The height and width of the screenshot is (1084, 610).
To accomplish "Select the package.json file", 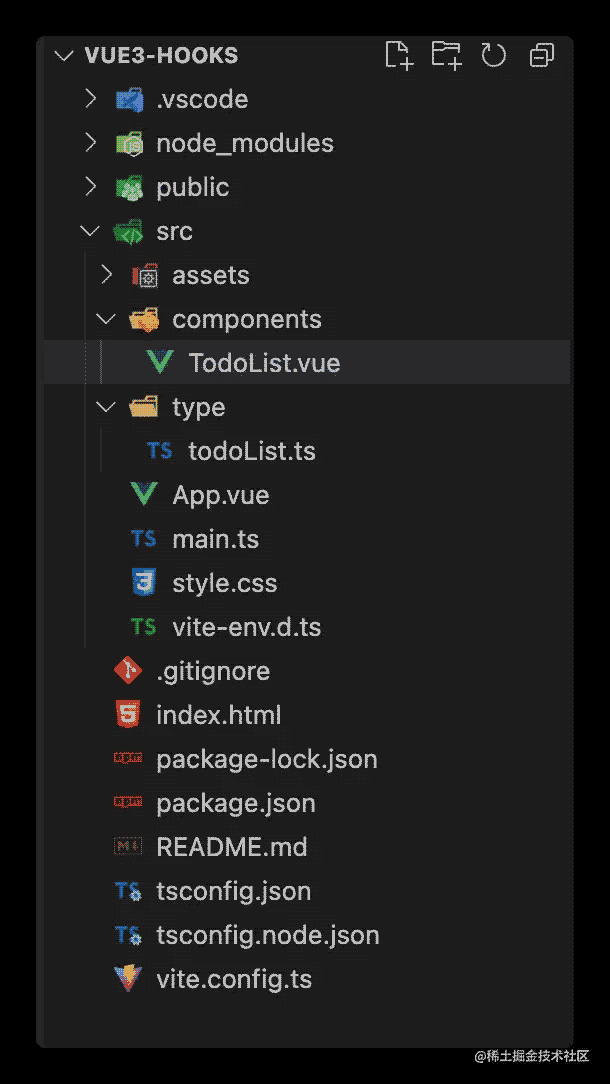I will tap(235, 803).
